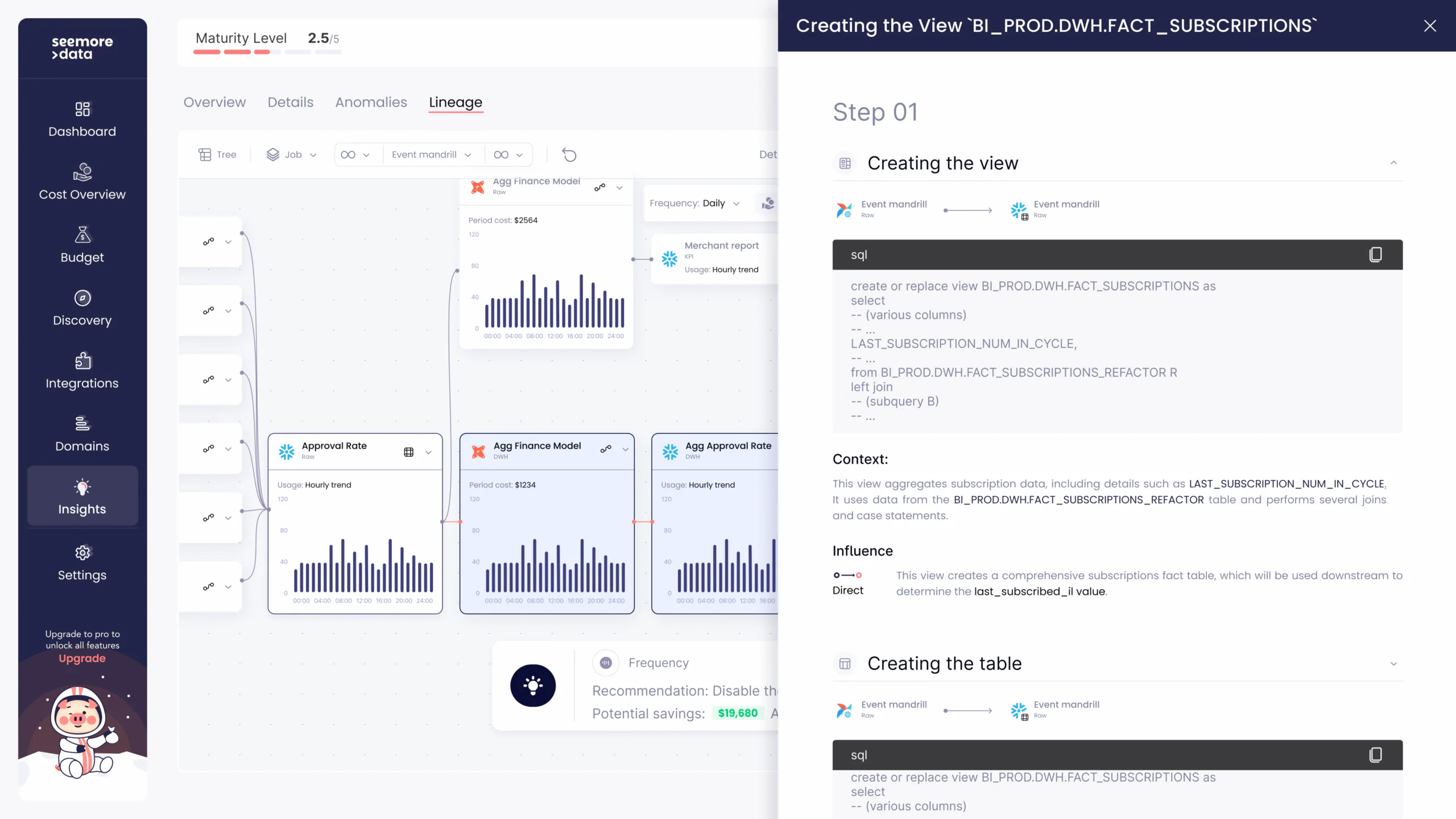Copy the first sql code block
Screen dimensions: 1456x819
pos(1375,255)
